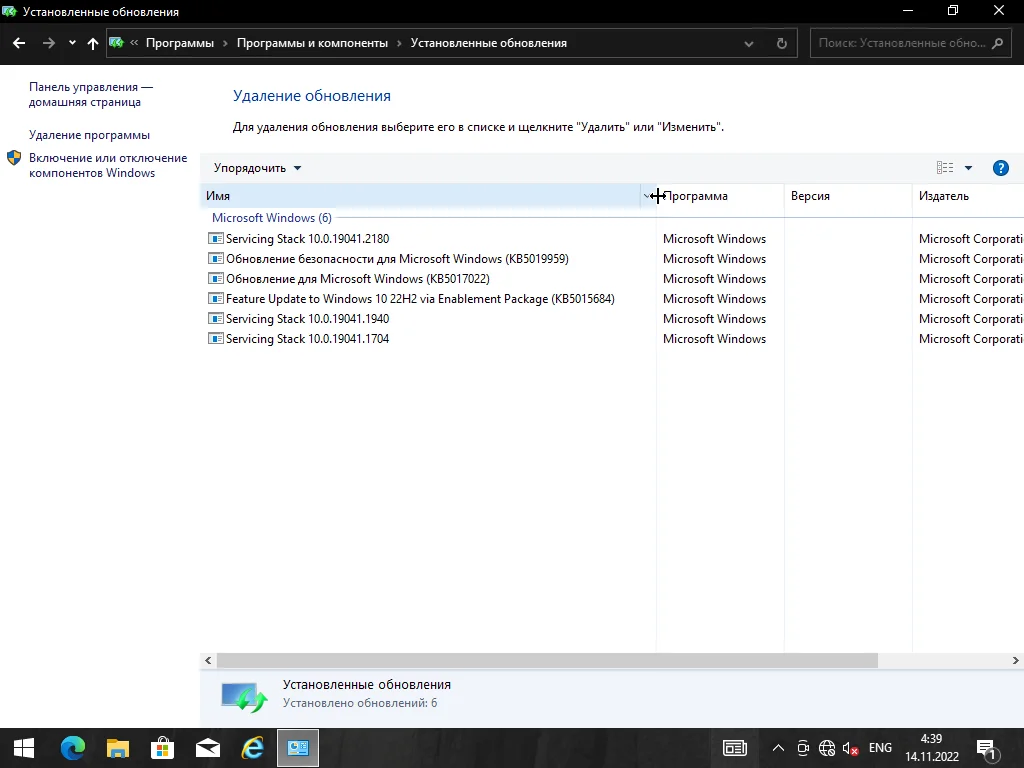1024x768 pixels.
Task: Open the Упорядочить menu
Action: click(x=257, y=168)
